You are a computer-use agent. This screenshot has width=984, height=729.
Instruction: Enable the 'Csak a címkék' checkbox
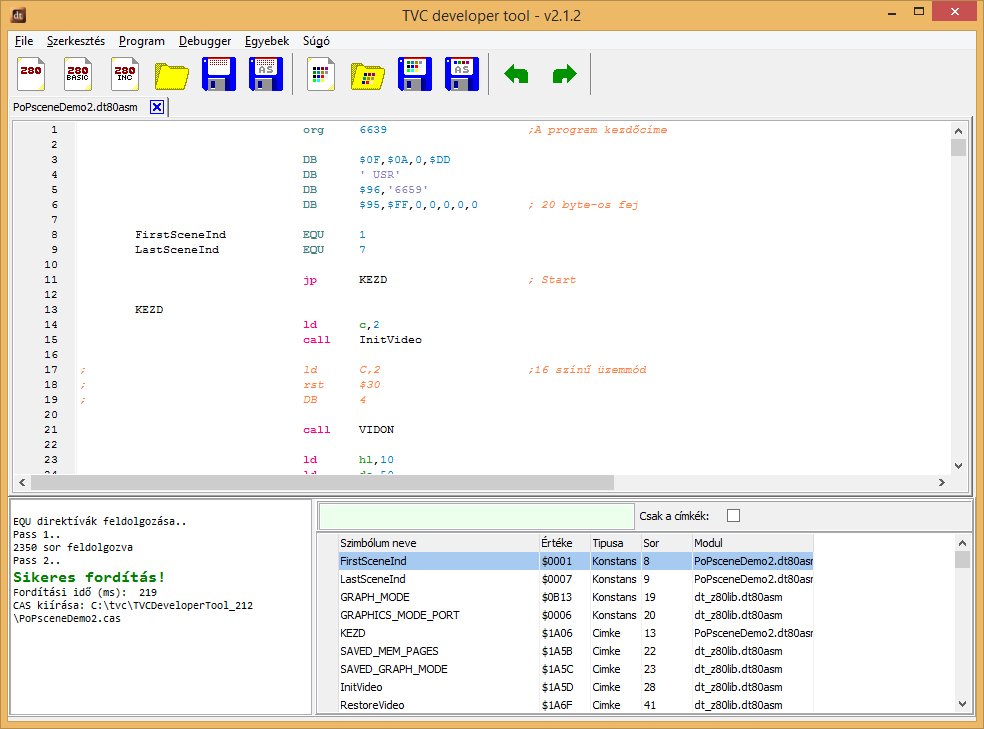tap(733, 516)
